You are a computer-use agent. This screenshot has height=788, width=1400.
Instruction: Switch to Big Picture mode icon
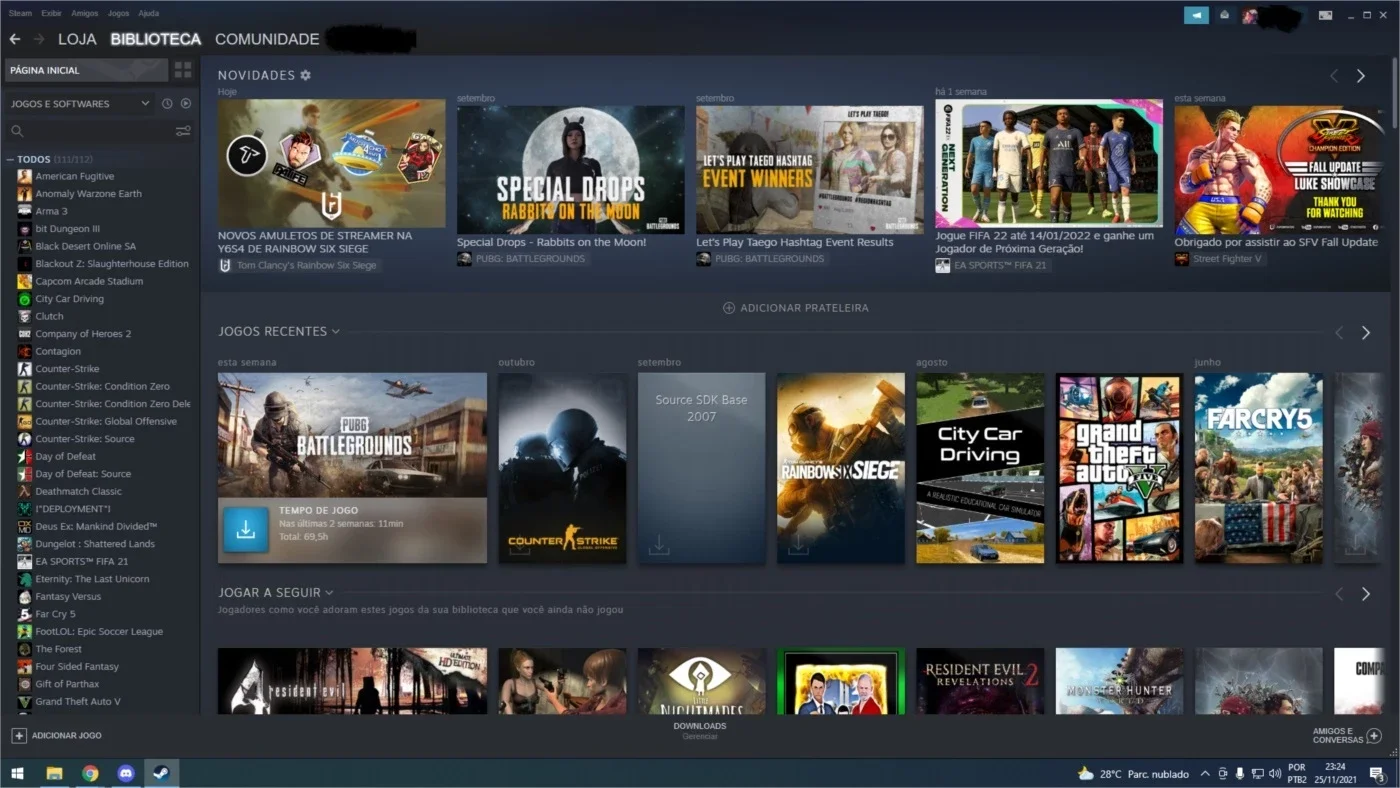point(1325,15)
